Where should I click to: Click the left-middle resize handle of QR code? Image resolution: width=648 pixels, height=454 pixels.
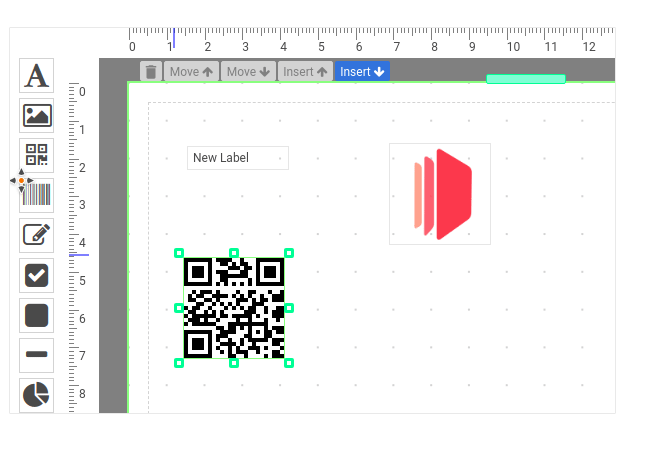pyautogui.click(x=179, y=308)
